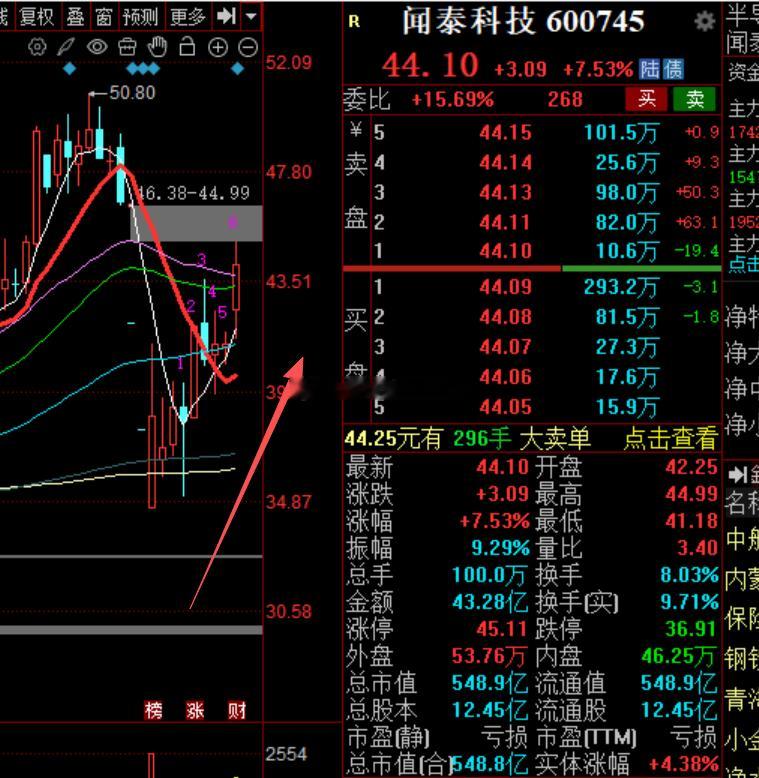Screen dimensions: 759x778
Task: Click the 跌停 price 36.91
Action: tap(691, 629)
